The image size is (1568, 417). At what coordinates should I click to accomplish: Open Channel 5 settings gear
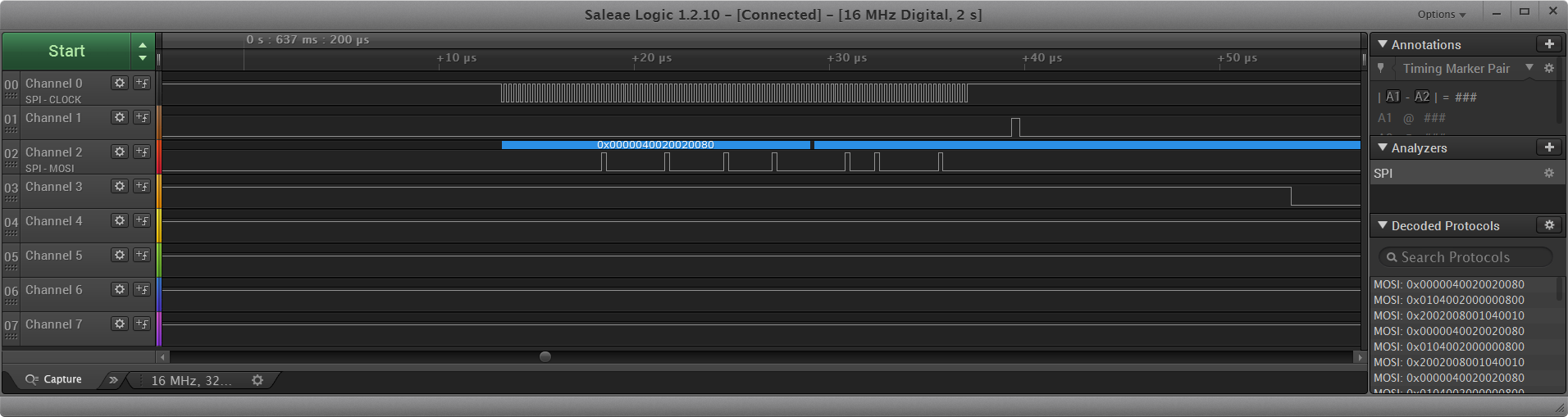120,255
